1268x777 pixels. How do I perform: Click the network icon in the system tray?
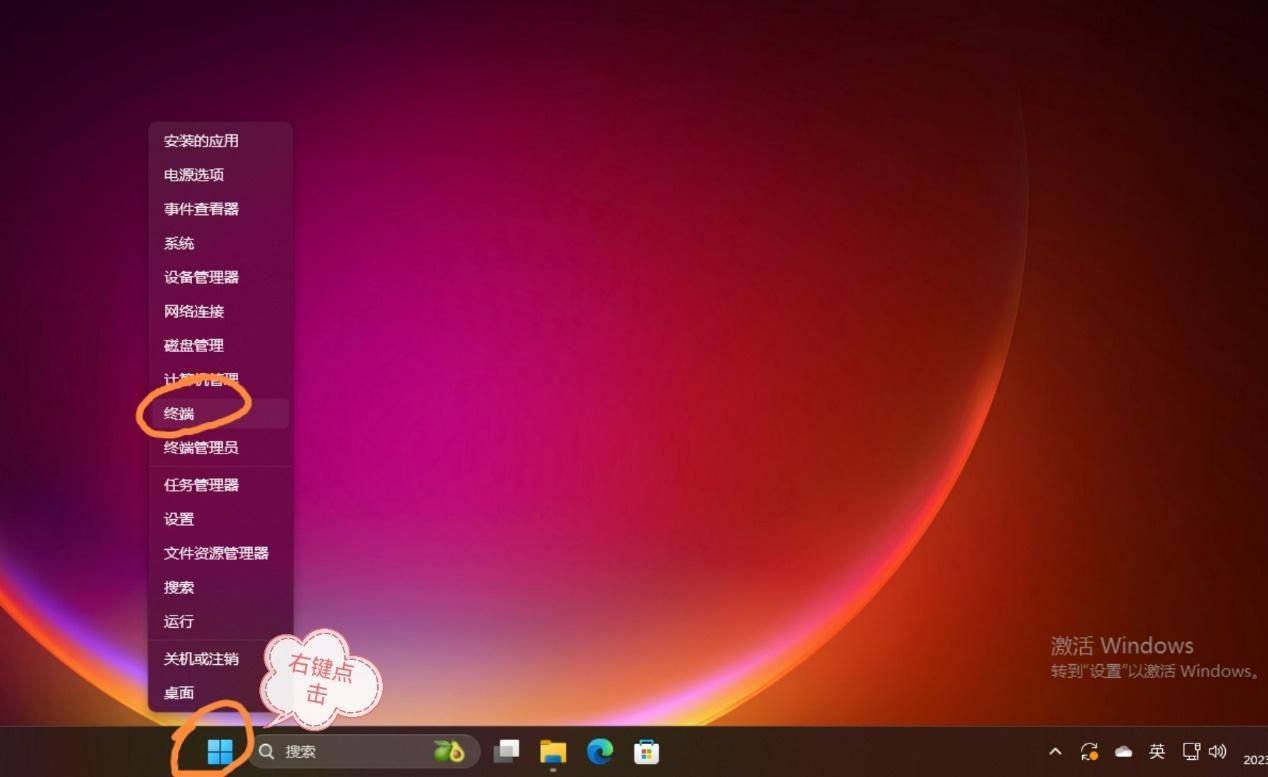[x=1190, y=751]
